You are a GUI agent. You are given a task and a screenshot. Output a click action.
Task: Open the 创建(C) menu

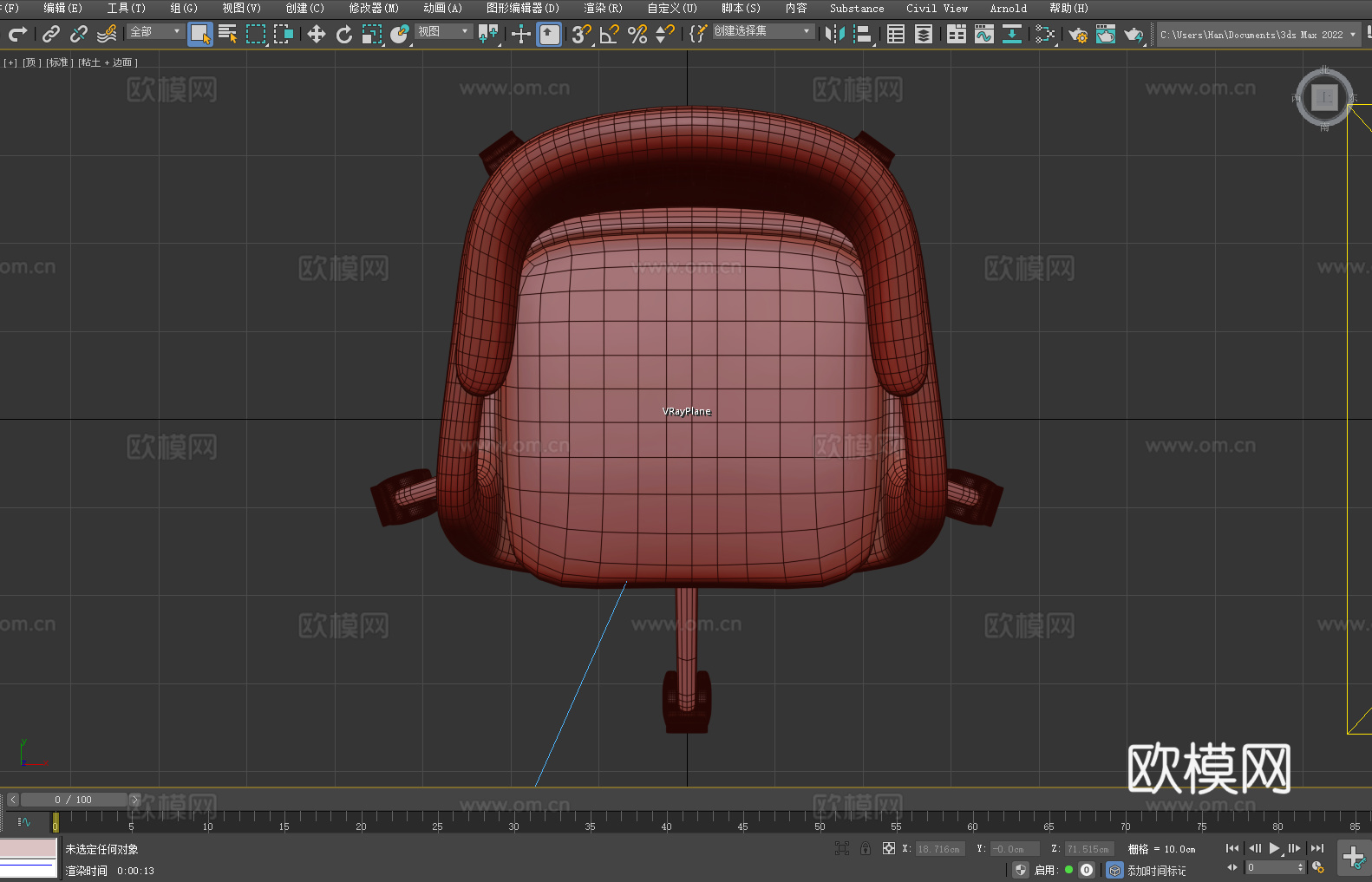click(304, 8)
